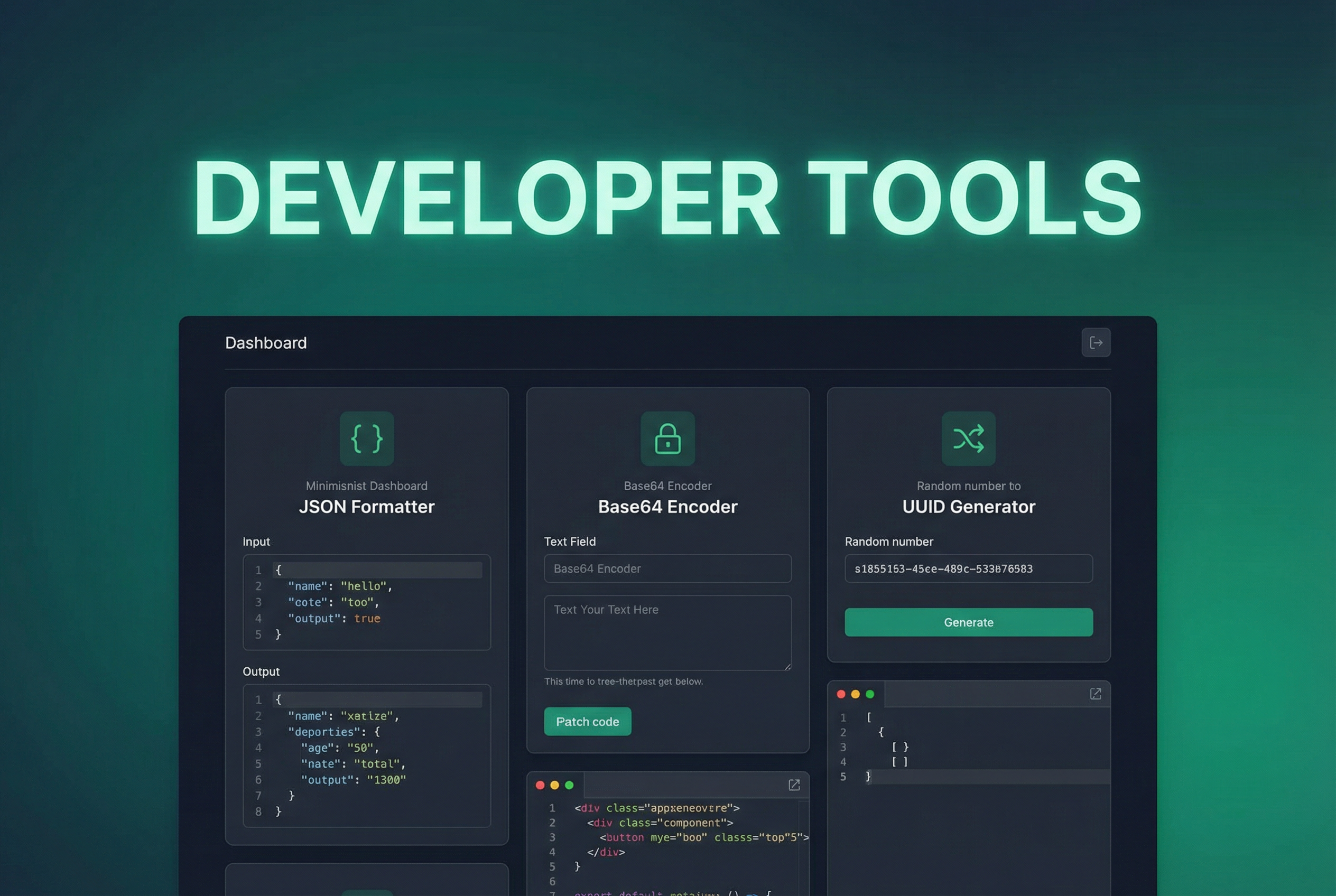This screenshot has height=896, width=1336.
Task: Click the JSON Formatter card title
Action: (x=366, y=506)
